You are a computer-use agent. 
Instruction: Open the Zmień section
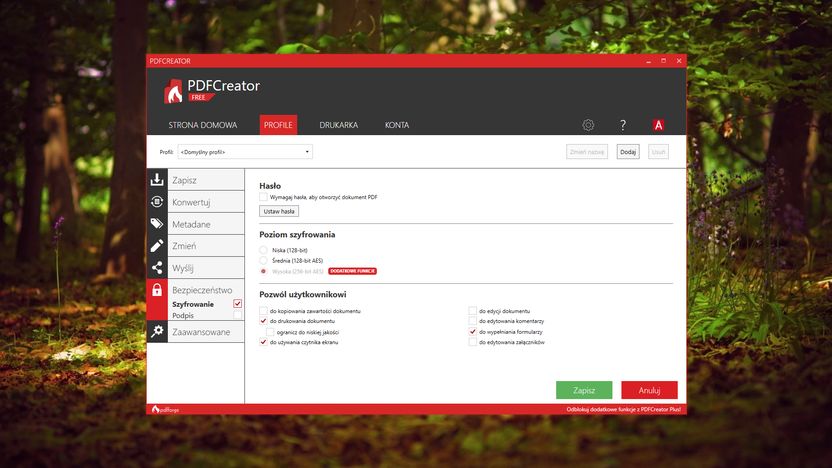pyautogui.click(x=206, y=246)
